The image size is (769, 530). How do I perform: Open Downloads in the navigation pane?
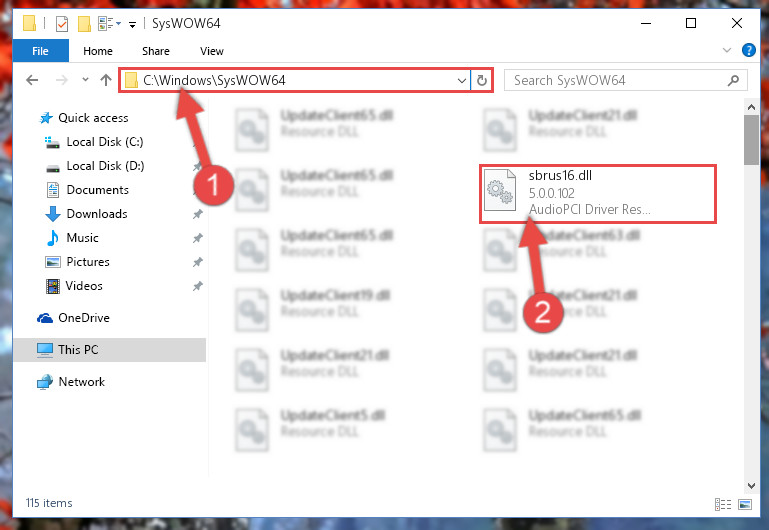tap(97, 214)
